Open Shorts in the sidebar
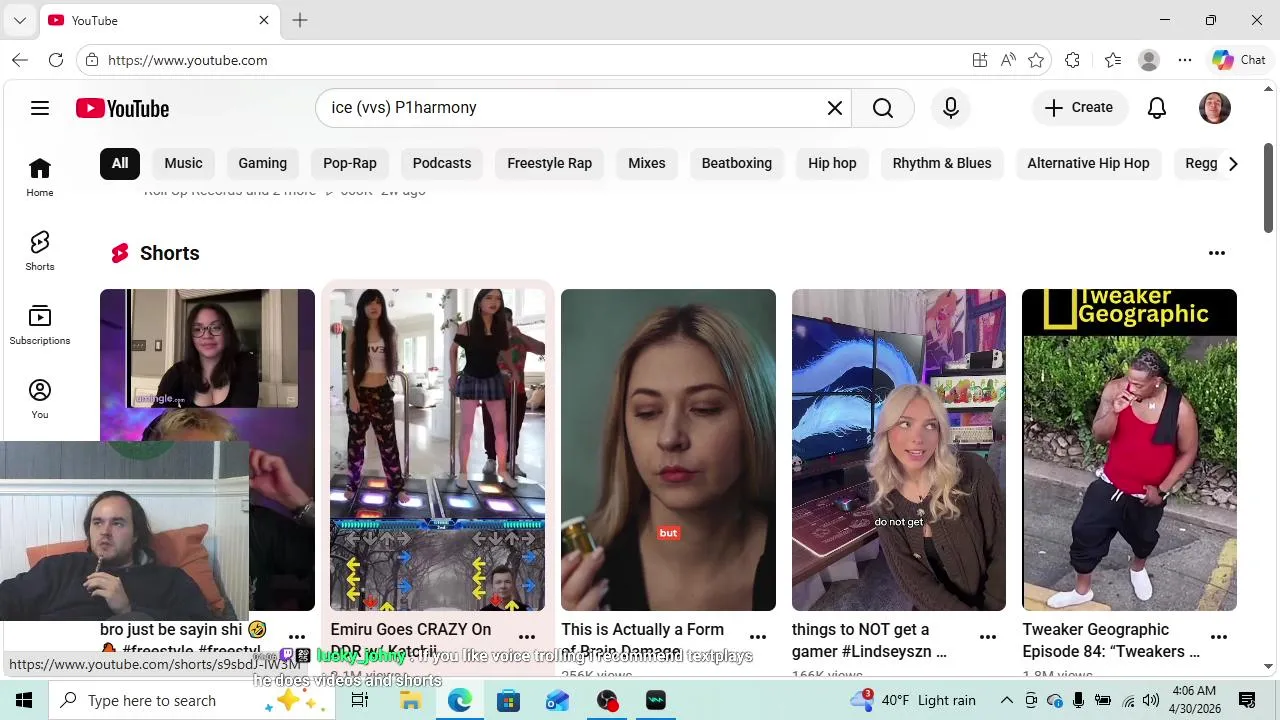The height and width of the screenshot is (720, 1280). 40,251
